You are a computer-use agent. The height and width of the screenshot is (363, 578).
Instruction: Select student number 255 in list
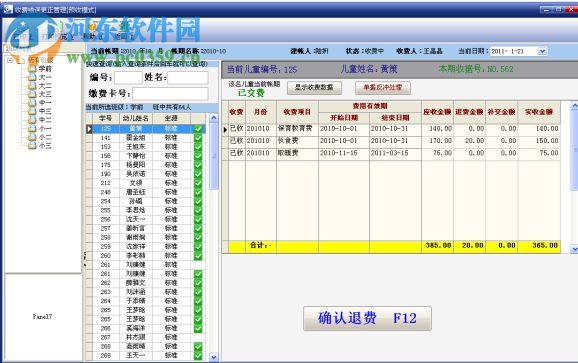click(106, 210)
